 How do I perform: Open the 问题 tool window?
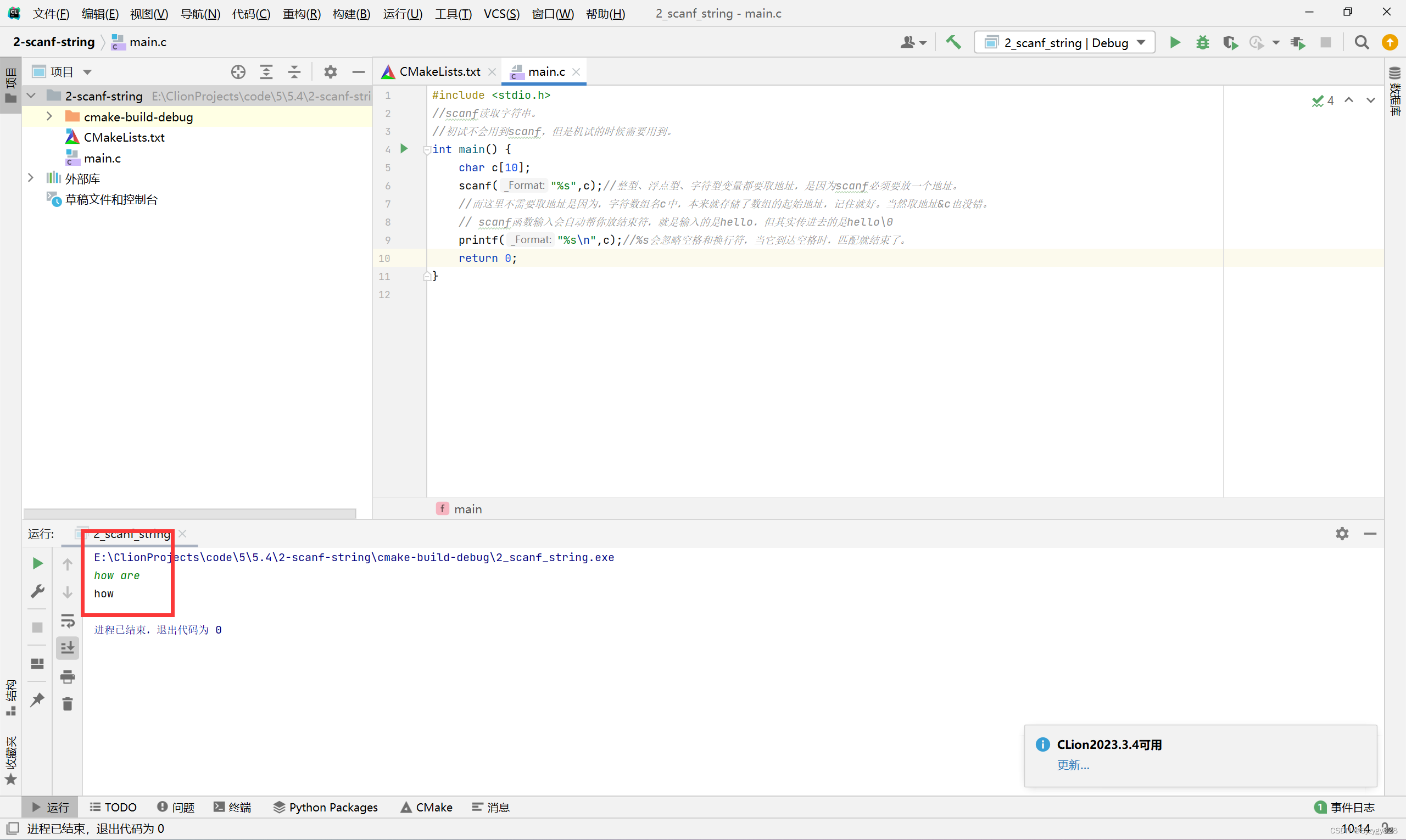pyautogui.click(x=176, y=807)
